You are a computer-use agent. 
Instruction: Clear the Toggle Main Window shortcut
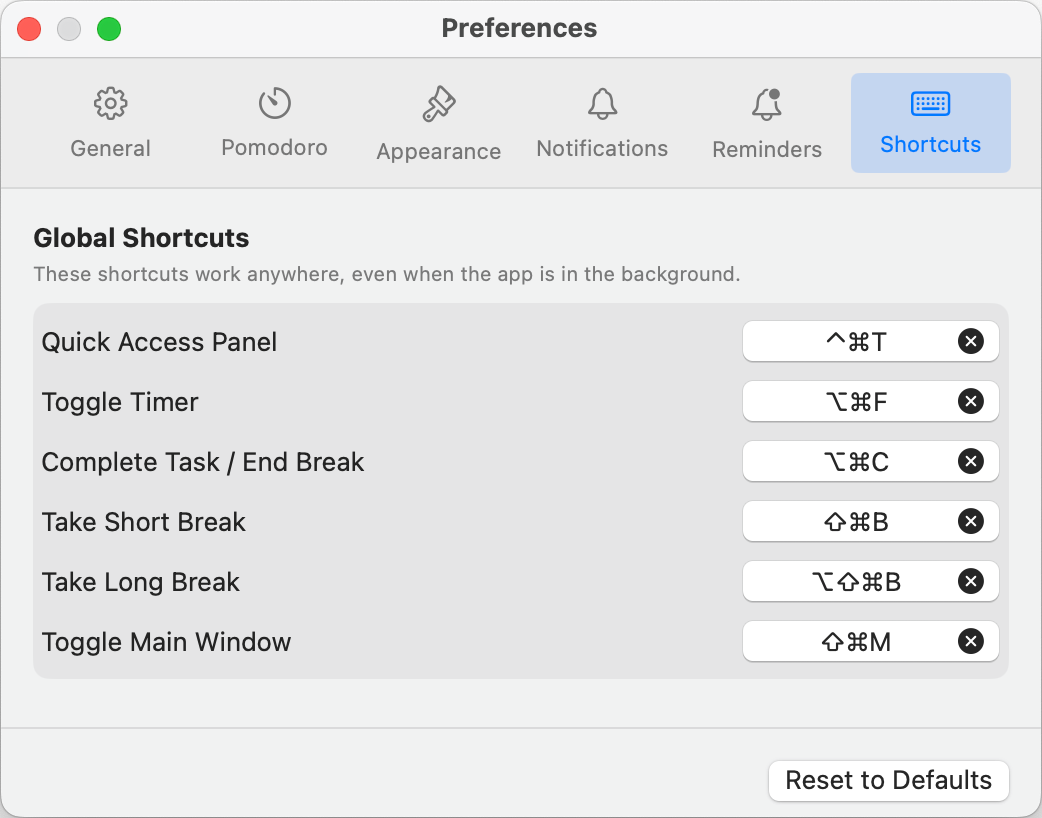pos(970,642)
